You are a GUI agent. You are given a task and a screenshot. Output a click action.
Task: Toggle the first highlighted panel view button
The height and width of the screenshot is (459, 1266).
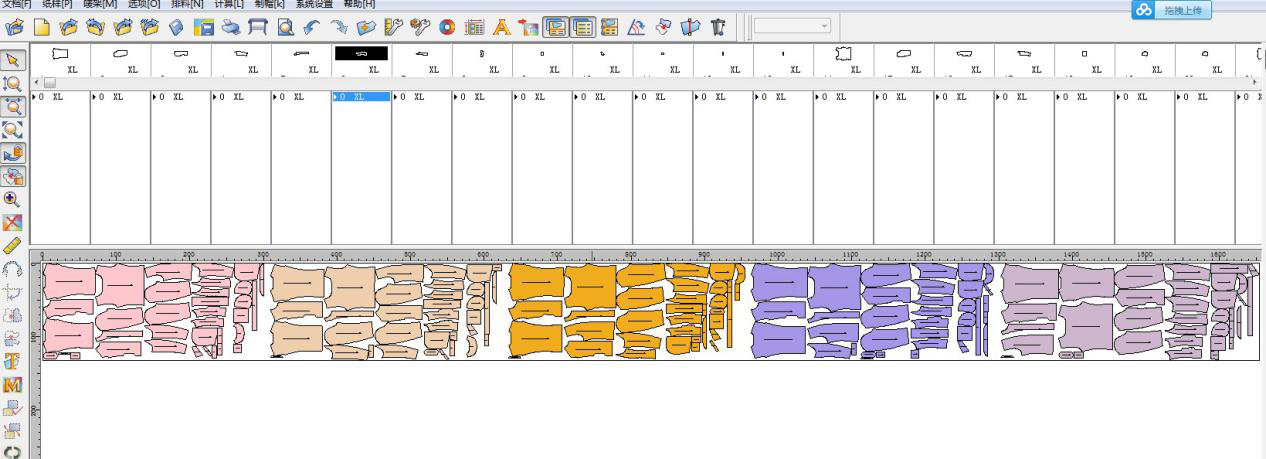(x=555, y=28)
